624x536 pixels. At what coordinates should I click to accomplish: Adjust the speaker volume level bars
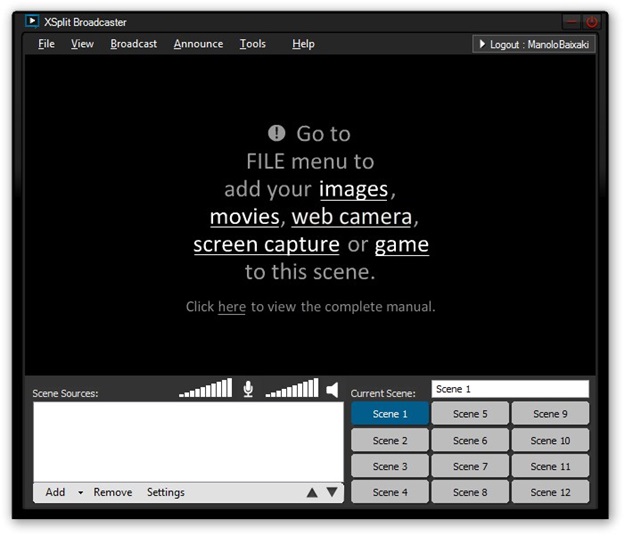point(292,388)
